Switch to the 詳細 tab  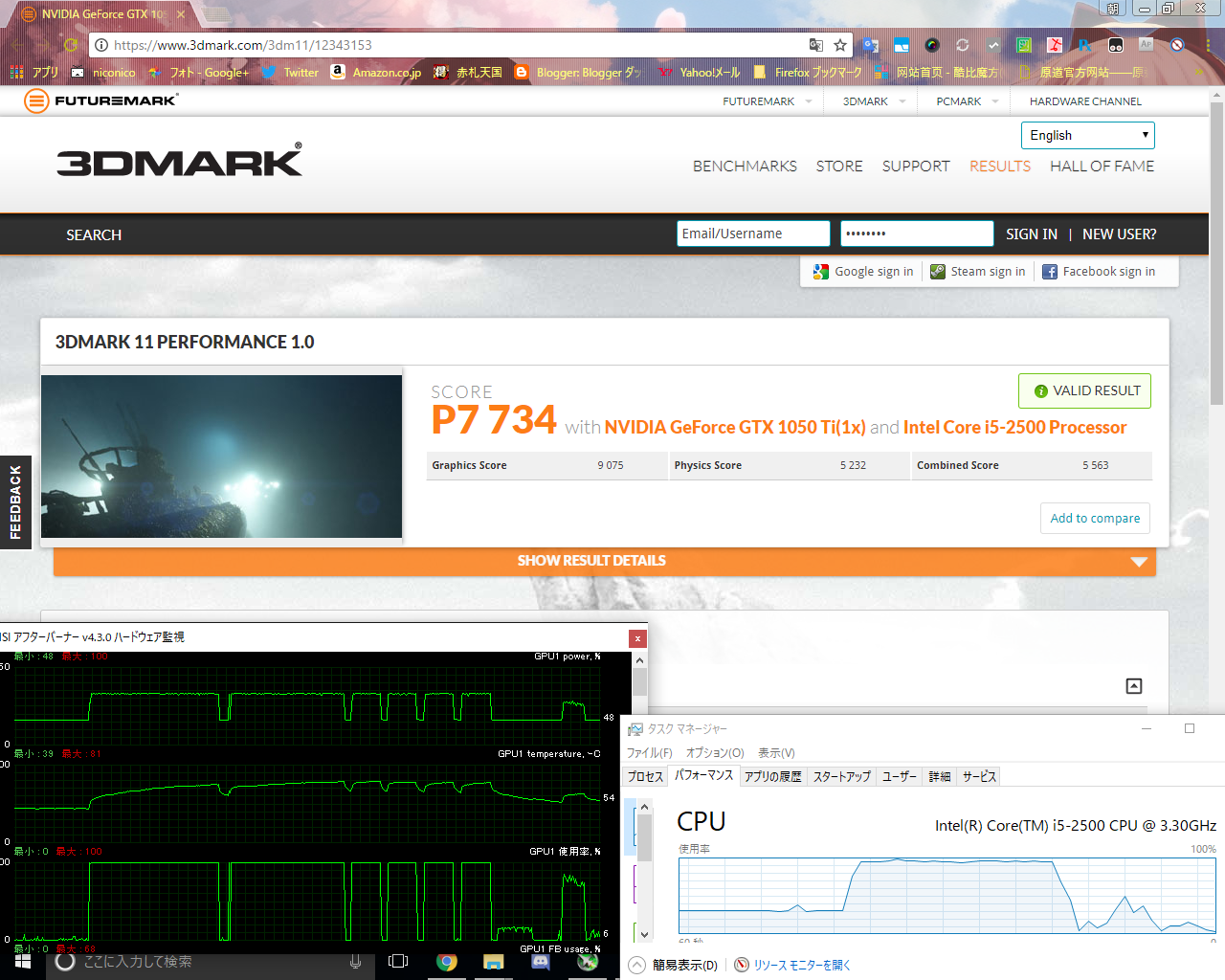(940, 776)
